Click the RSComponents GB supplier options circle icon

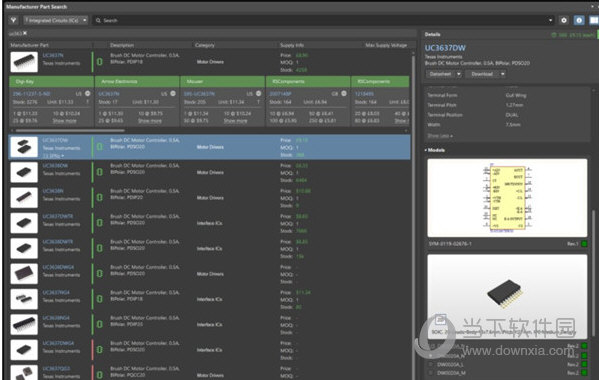tap(344, 93)
